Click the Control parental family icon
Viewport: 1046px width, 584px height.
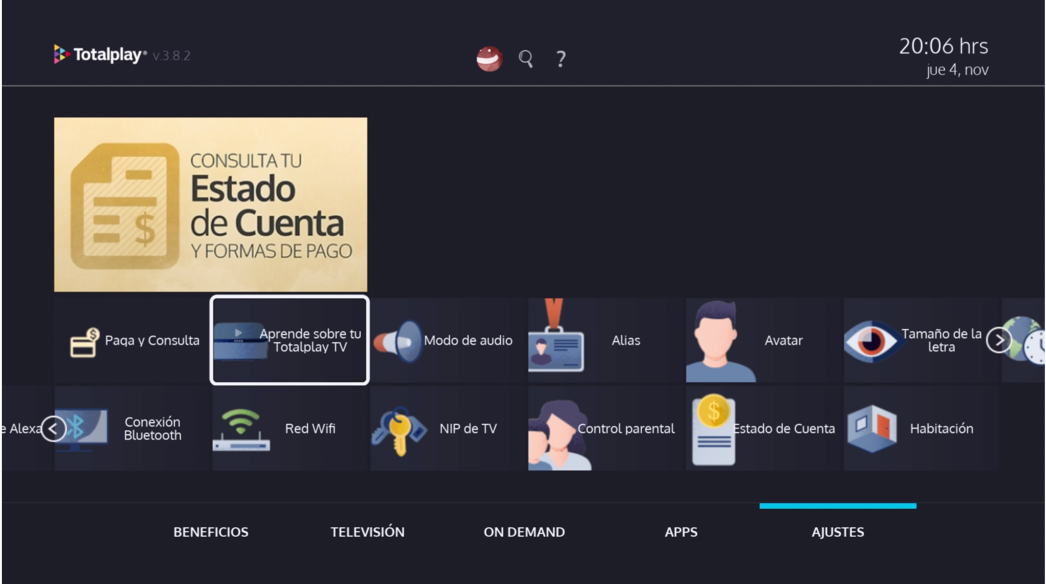(558, 435)
